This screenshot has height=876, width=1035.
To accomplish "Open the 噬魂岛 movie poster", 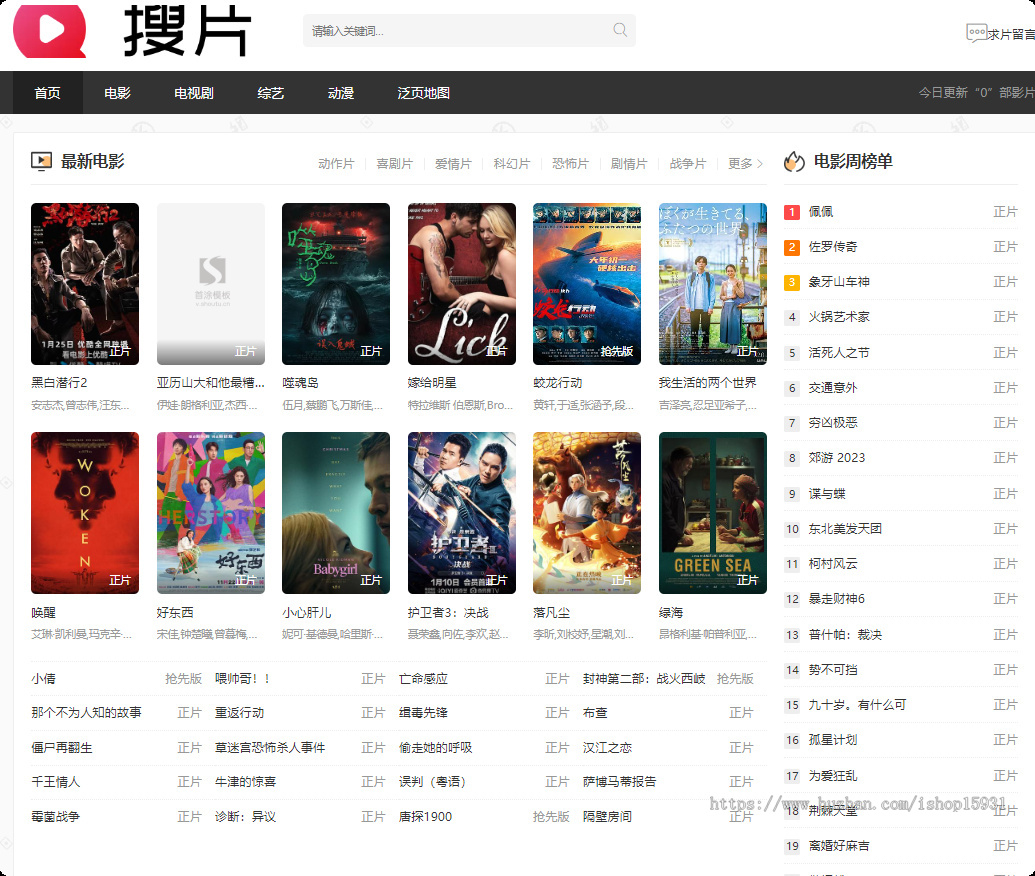I will point(336,284).
